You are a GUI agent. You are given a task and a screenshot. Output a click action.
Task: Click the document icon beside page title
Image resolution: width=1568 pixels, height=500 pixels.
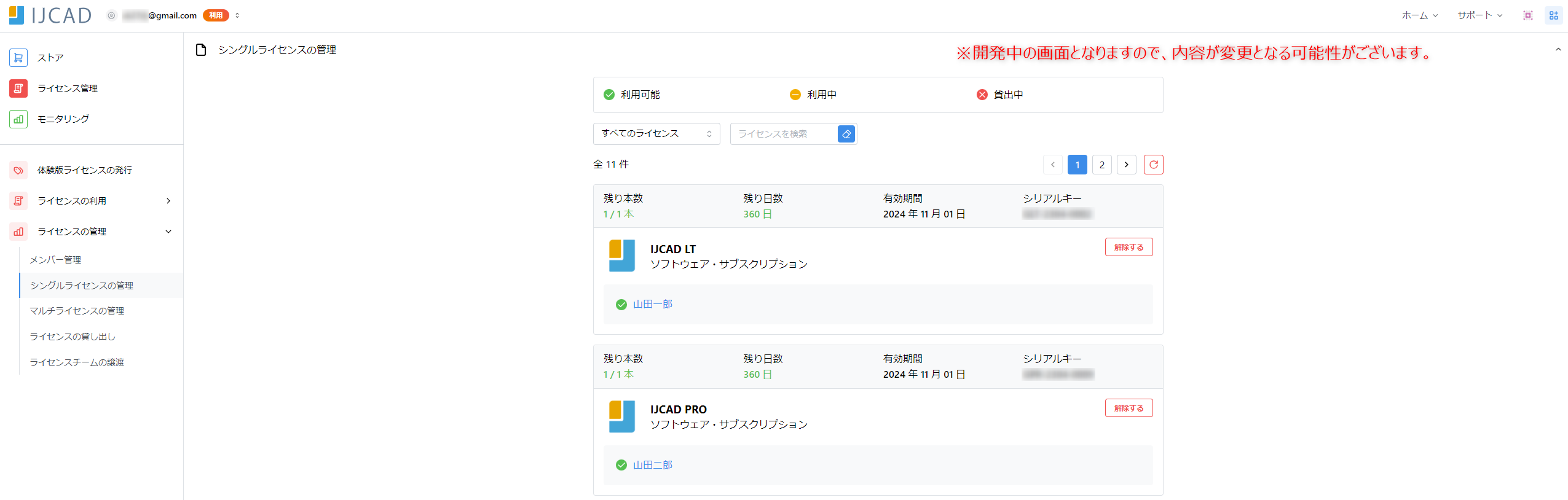coord(200,50)
